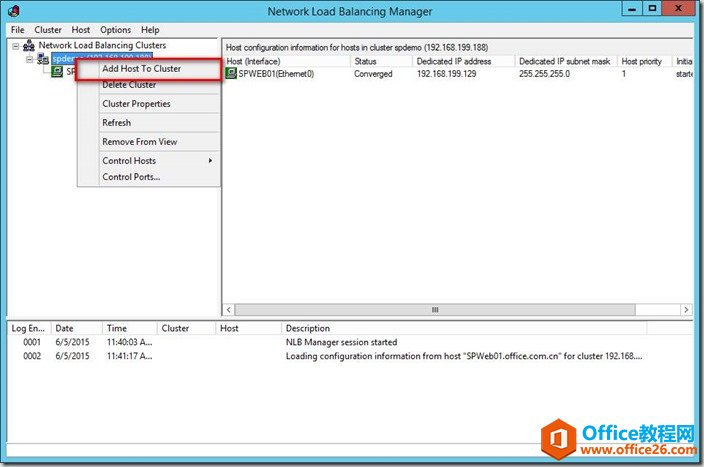Sort by Dedicated IP subnet mask column
The width and height of the screenshot is (704, 467).
tap(566, 61)
